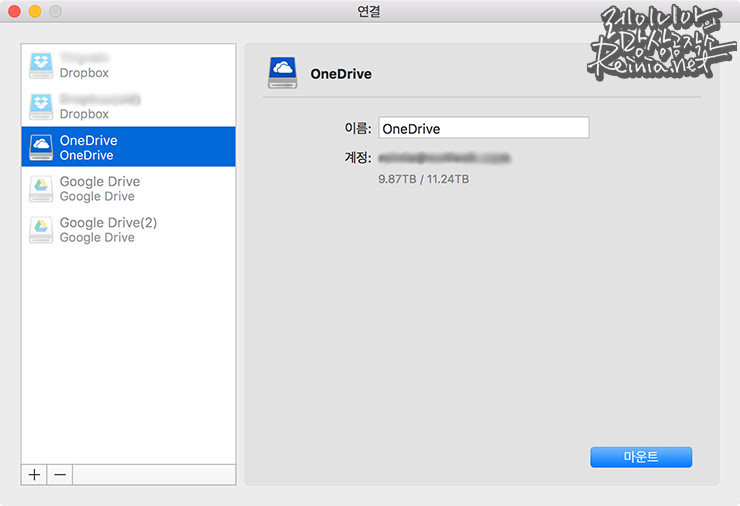Click the second Dropbox drive icon
The image size is (740, 506).
[41, 106]
